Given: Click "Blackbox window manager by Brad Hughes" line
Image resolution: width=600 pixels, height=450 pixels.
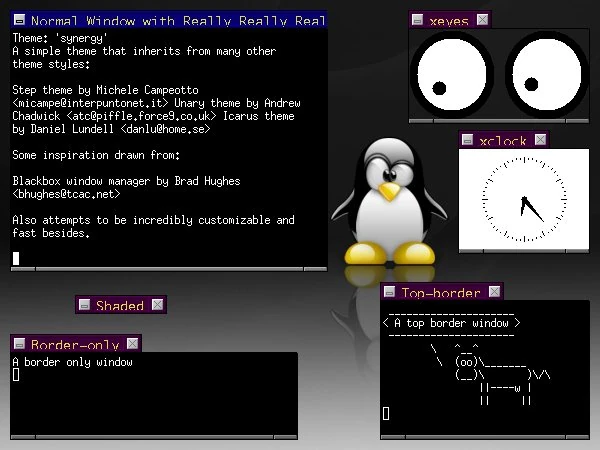Looking at the screenshot, I should pyautogui.click(x=126, y=181).
